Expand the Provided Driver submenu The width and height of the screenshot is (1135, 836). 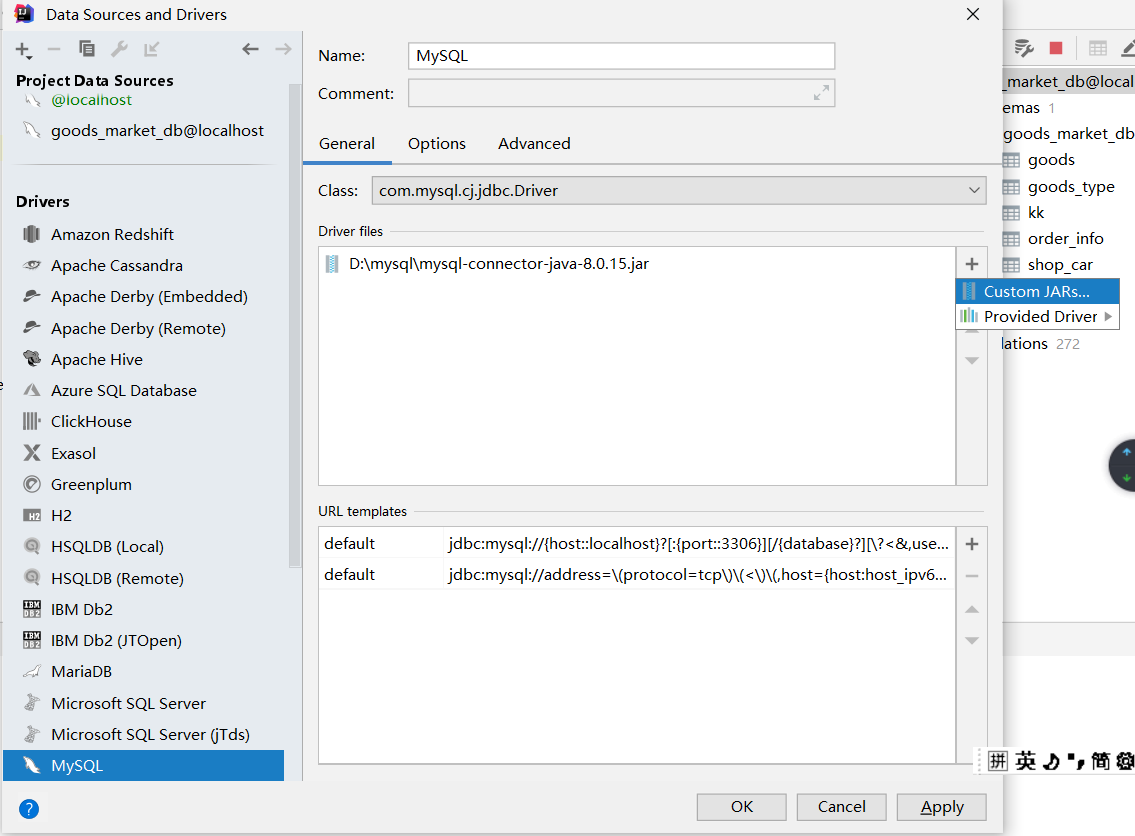coord(1037,316)
